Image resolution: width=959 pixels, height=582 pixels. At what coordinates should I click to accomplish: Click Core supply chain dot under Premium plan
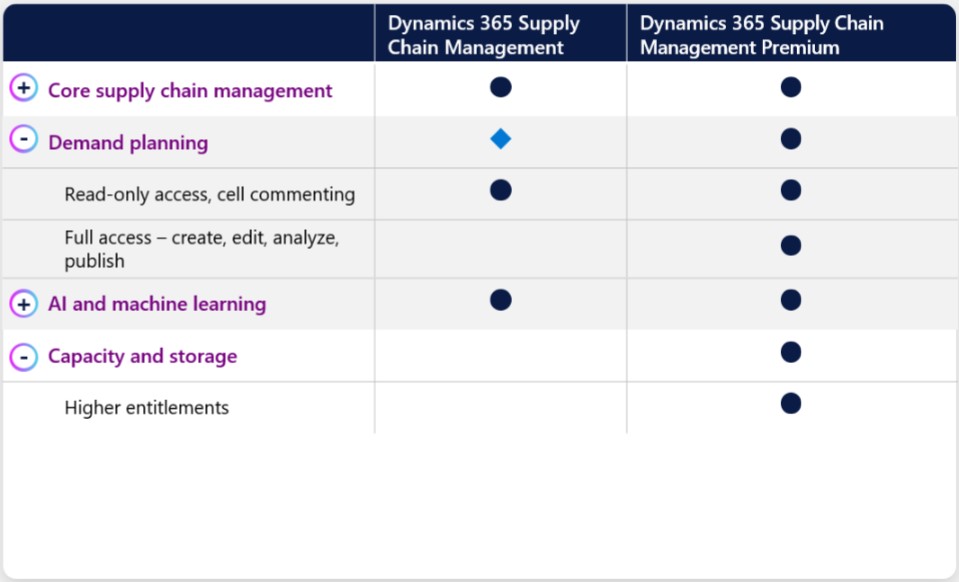(x=791, y=87)
